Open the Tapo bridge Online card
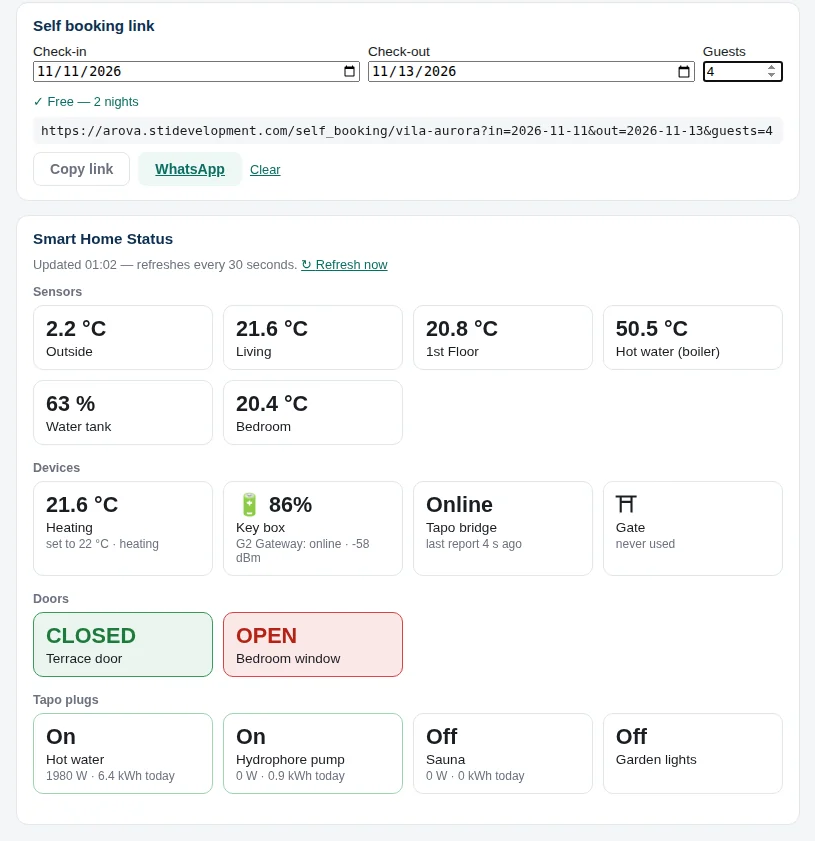Screen dimensions: 815x841 503,528
